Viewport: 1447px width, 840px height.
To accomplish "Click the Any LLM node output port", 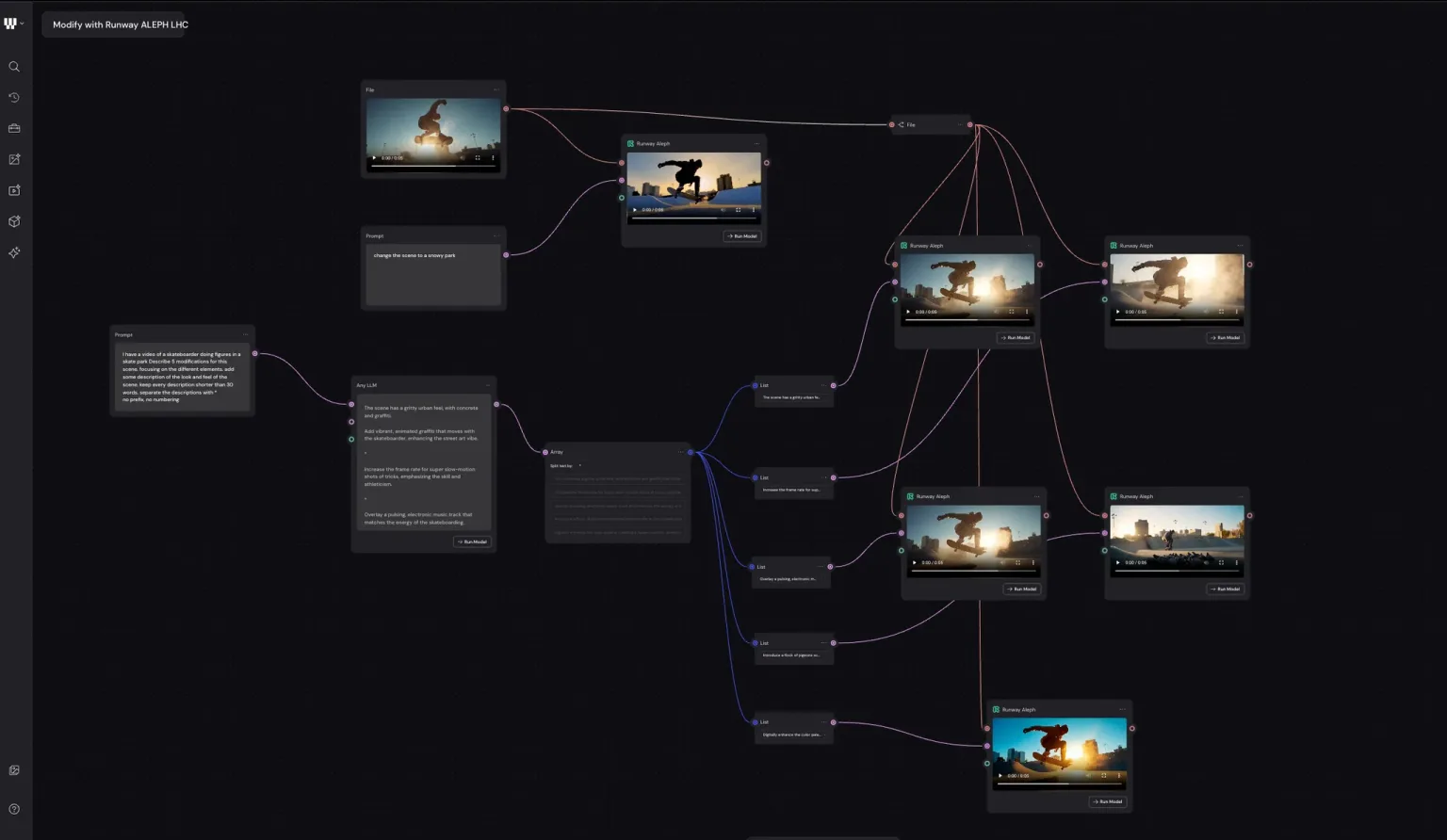I will coord(496,405).
